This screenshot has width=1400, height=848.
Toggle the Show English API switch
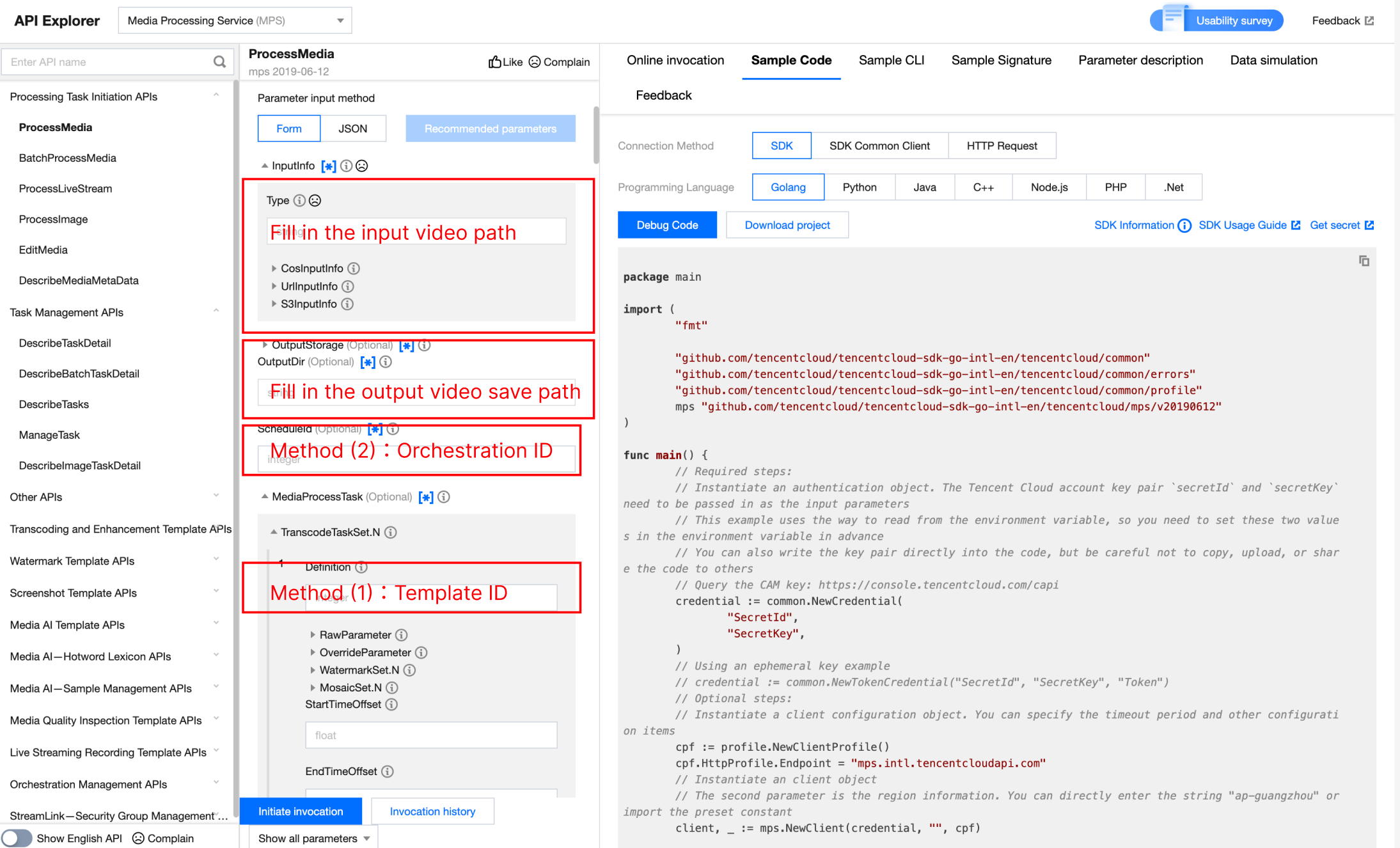click(x=17, y=838)
